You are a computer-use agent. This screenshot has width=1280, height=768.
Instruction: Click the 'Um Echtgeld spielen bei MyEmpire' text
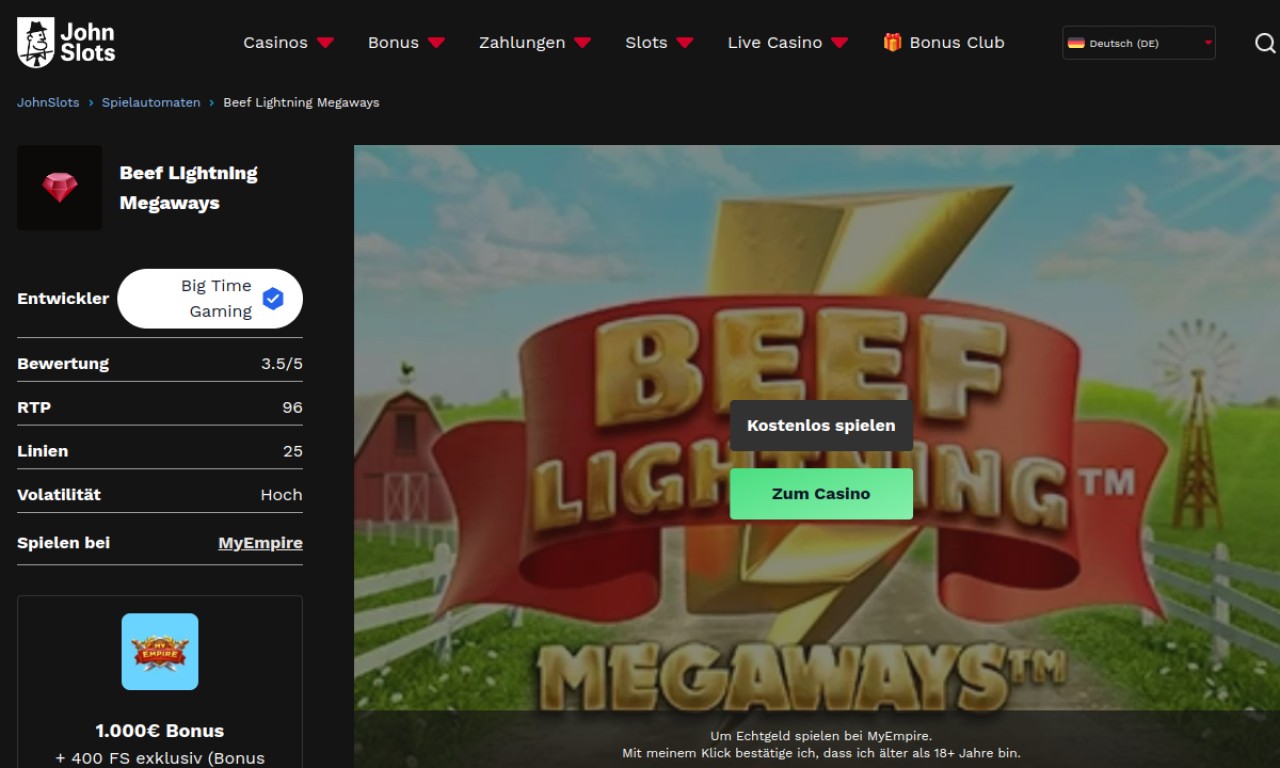pos(821,736)
